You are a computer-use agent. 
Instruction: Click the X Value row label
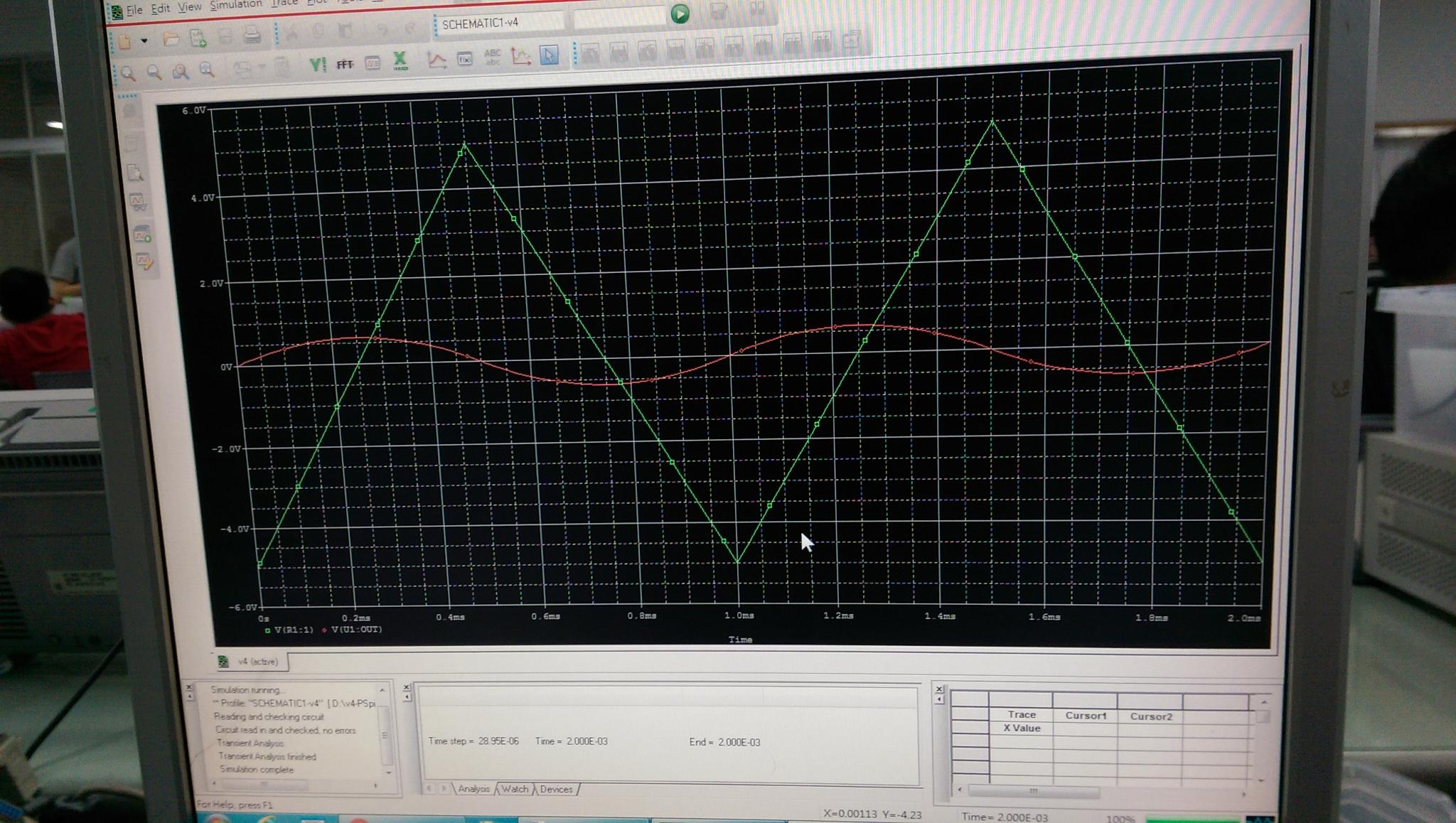(1022, 728)
